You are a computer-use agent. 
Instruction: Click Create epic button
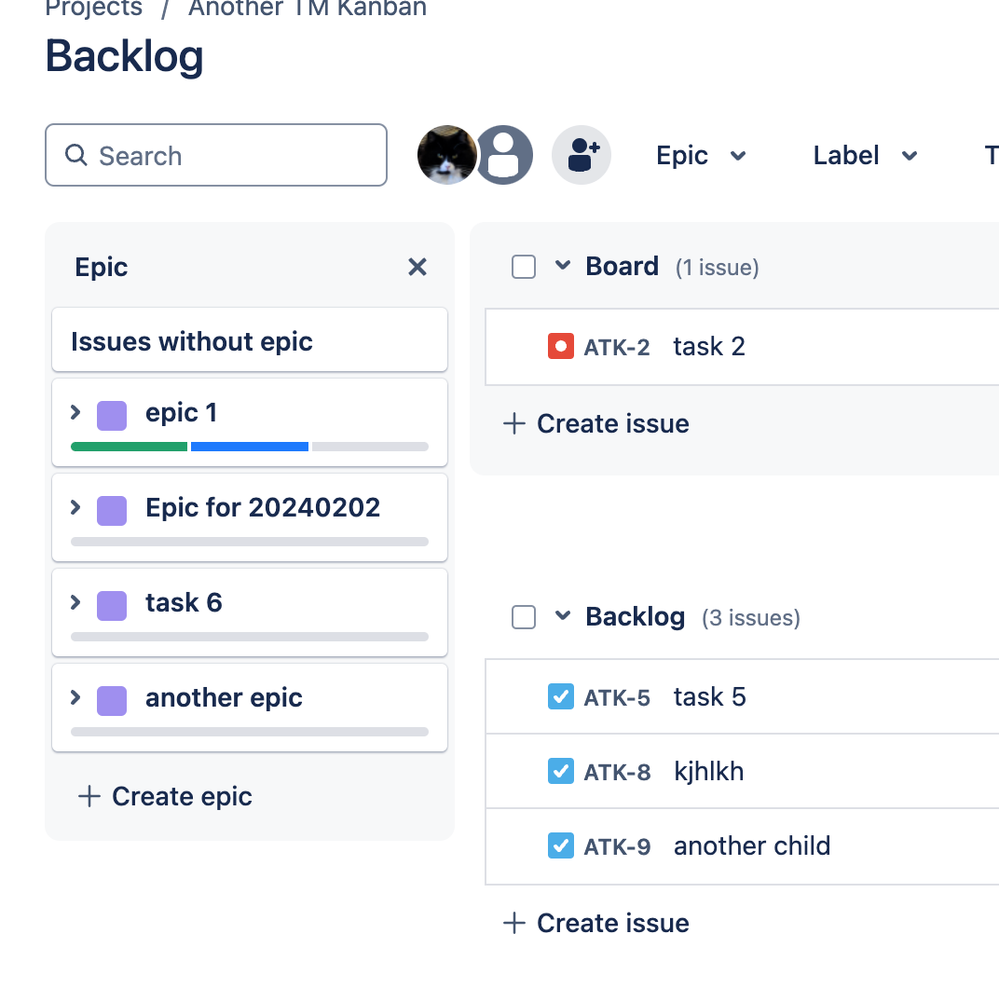[x=165, y=796]
